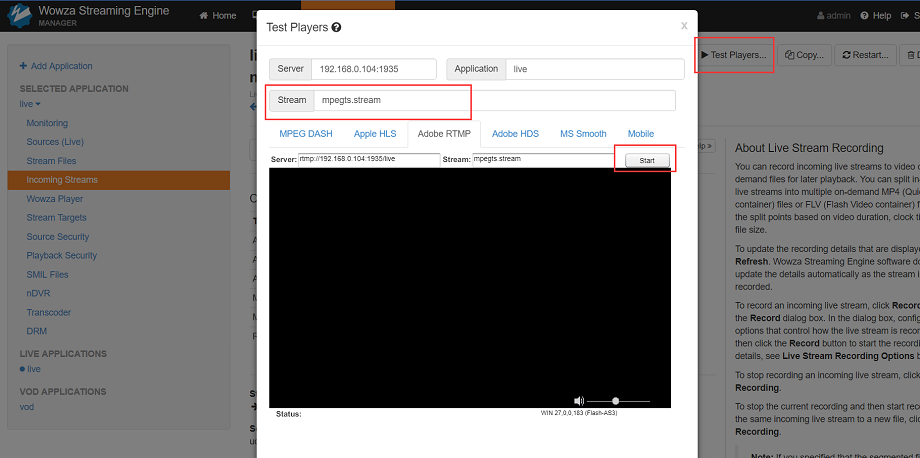This screenshot has height=458, width=920.
Task: Open Transcoder in the sidebar
Action: (49, 313)
